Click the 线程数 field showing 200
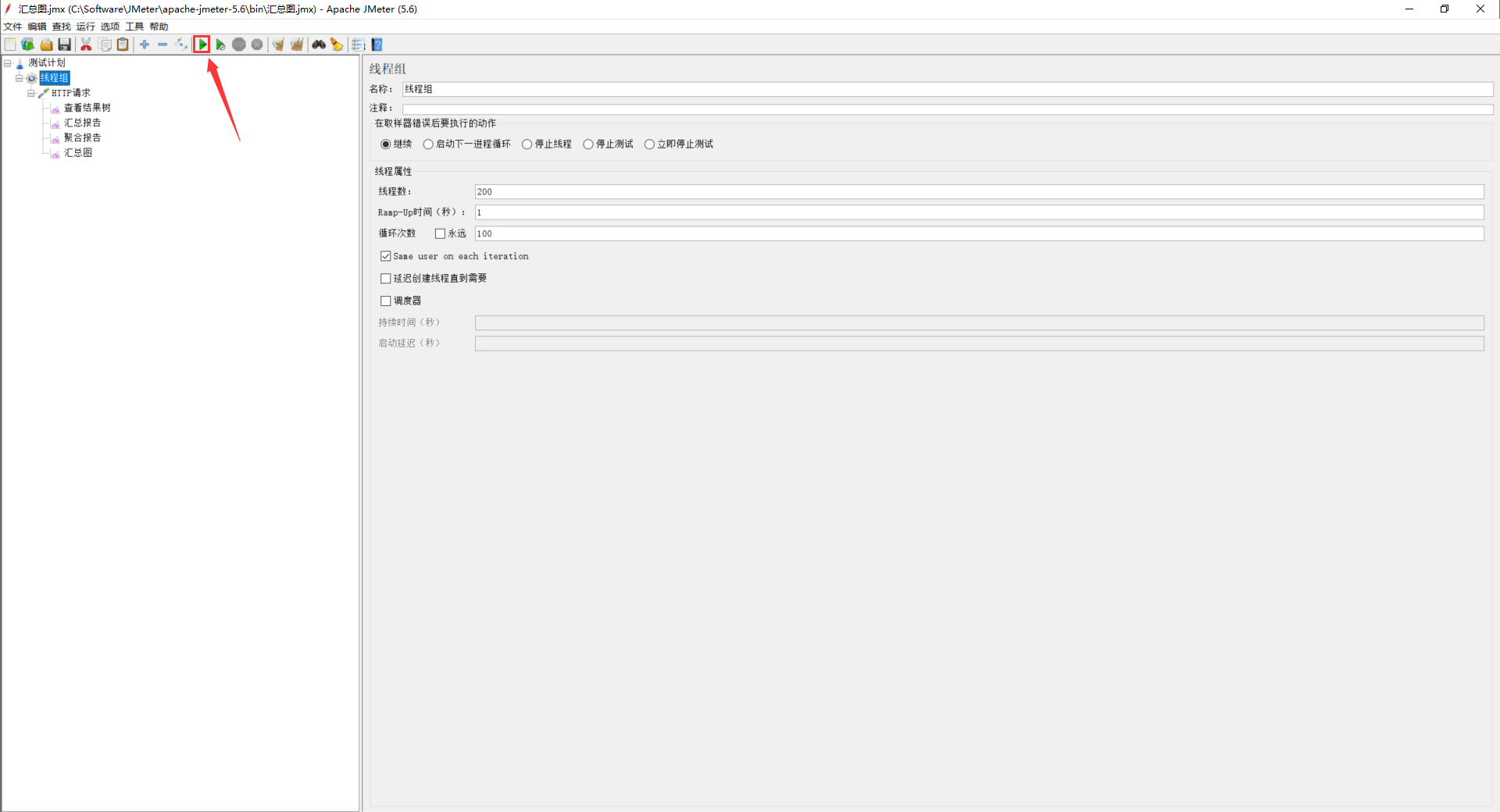 tap(979, 192)
